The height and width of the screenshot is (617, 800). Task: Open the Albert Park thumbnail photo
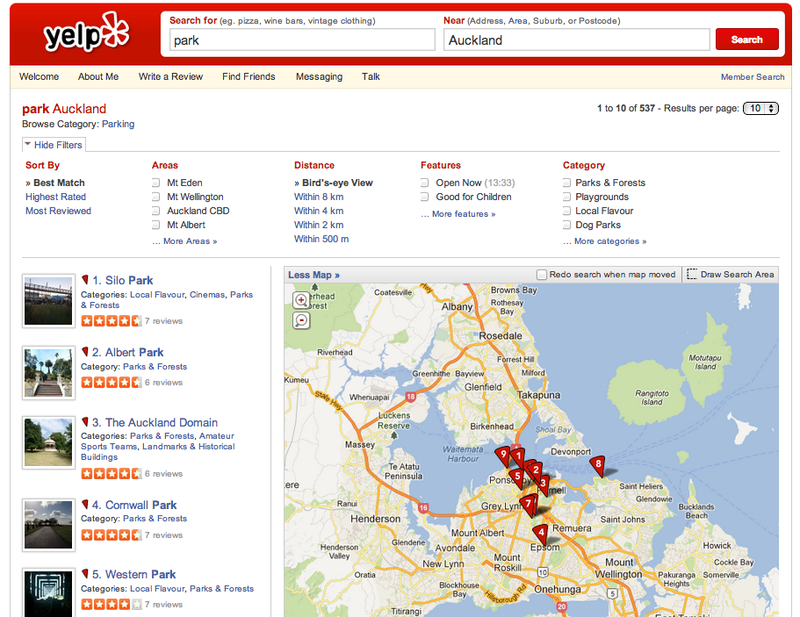48,373
